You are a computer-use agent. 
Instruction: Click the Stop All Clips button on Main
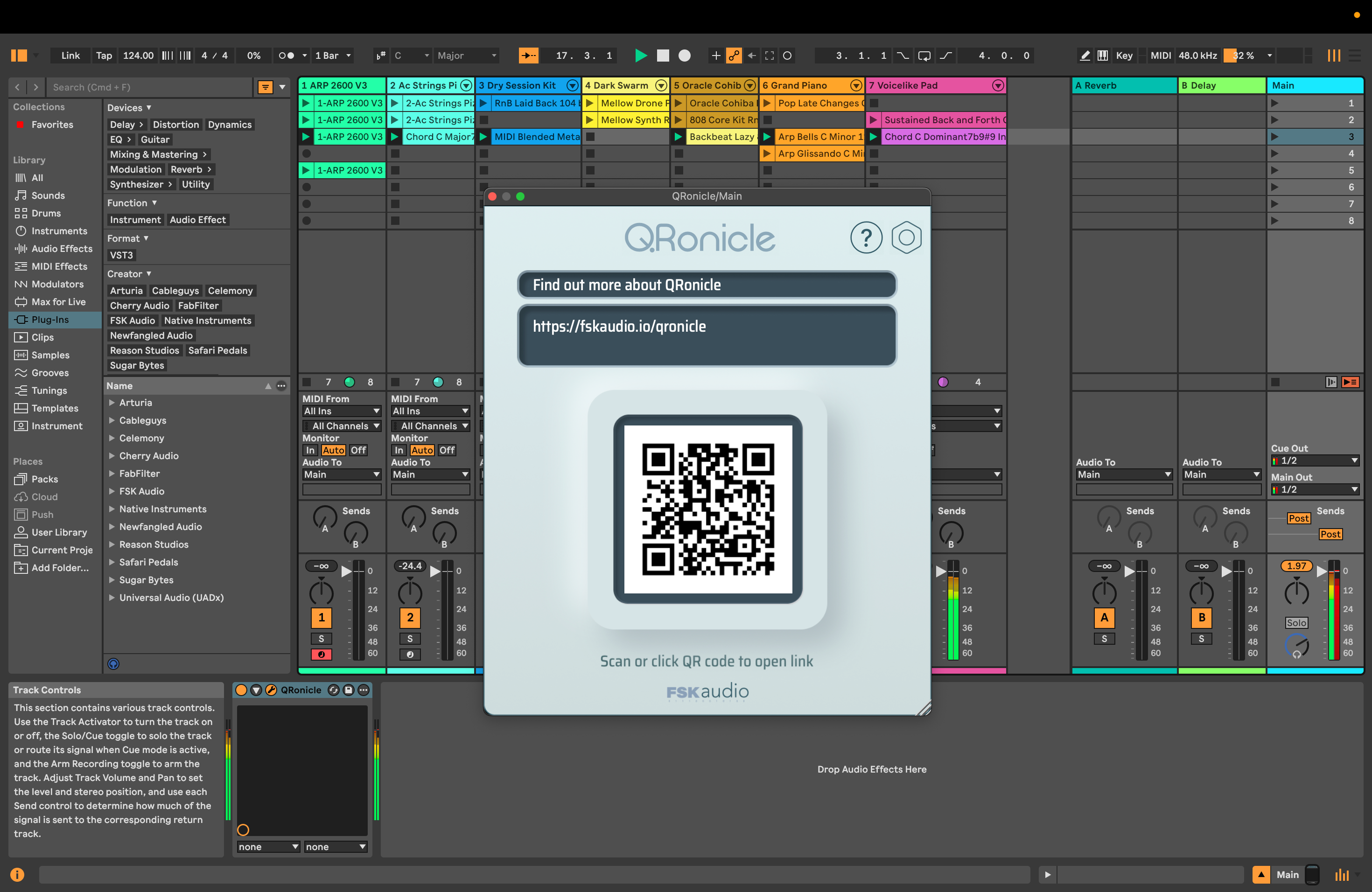click(1275, 382)
